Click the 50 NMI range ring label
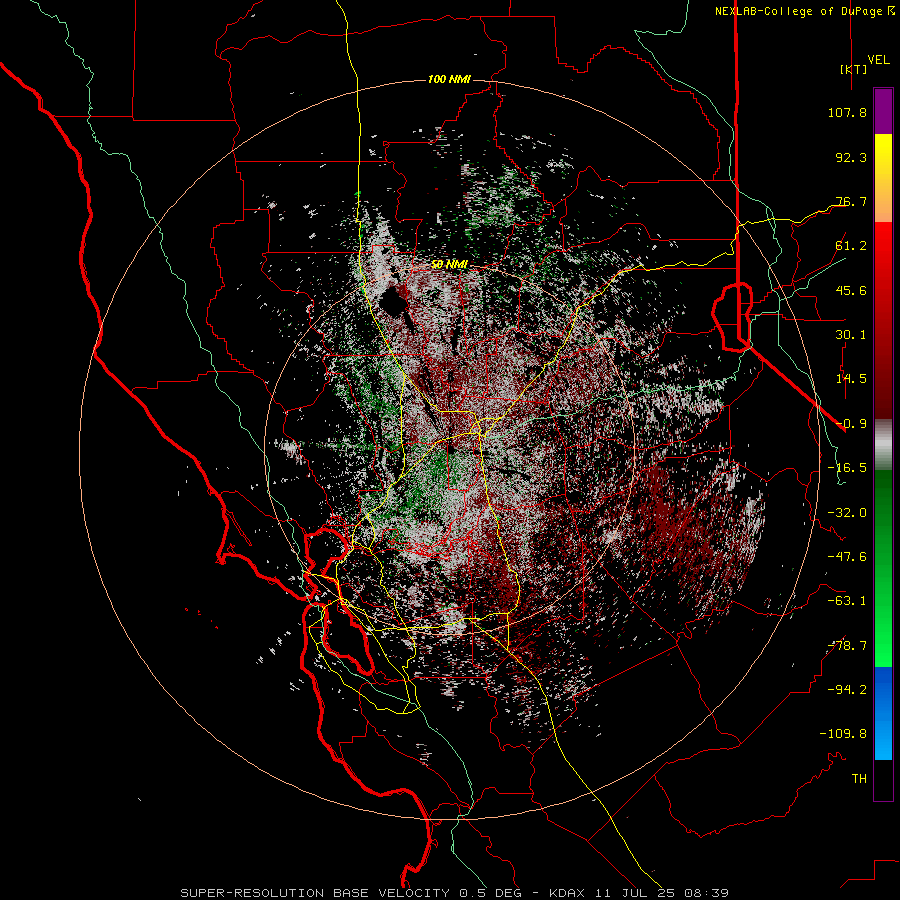The height and width of the screenshot is (900, 900). (449, 265)
